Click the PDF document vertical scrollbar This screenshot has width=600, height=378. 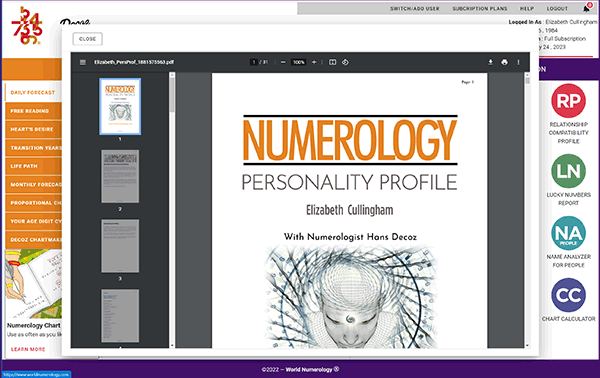[x=528, y=80]
